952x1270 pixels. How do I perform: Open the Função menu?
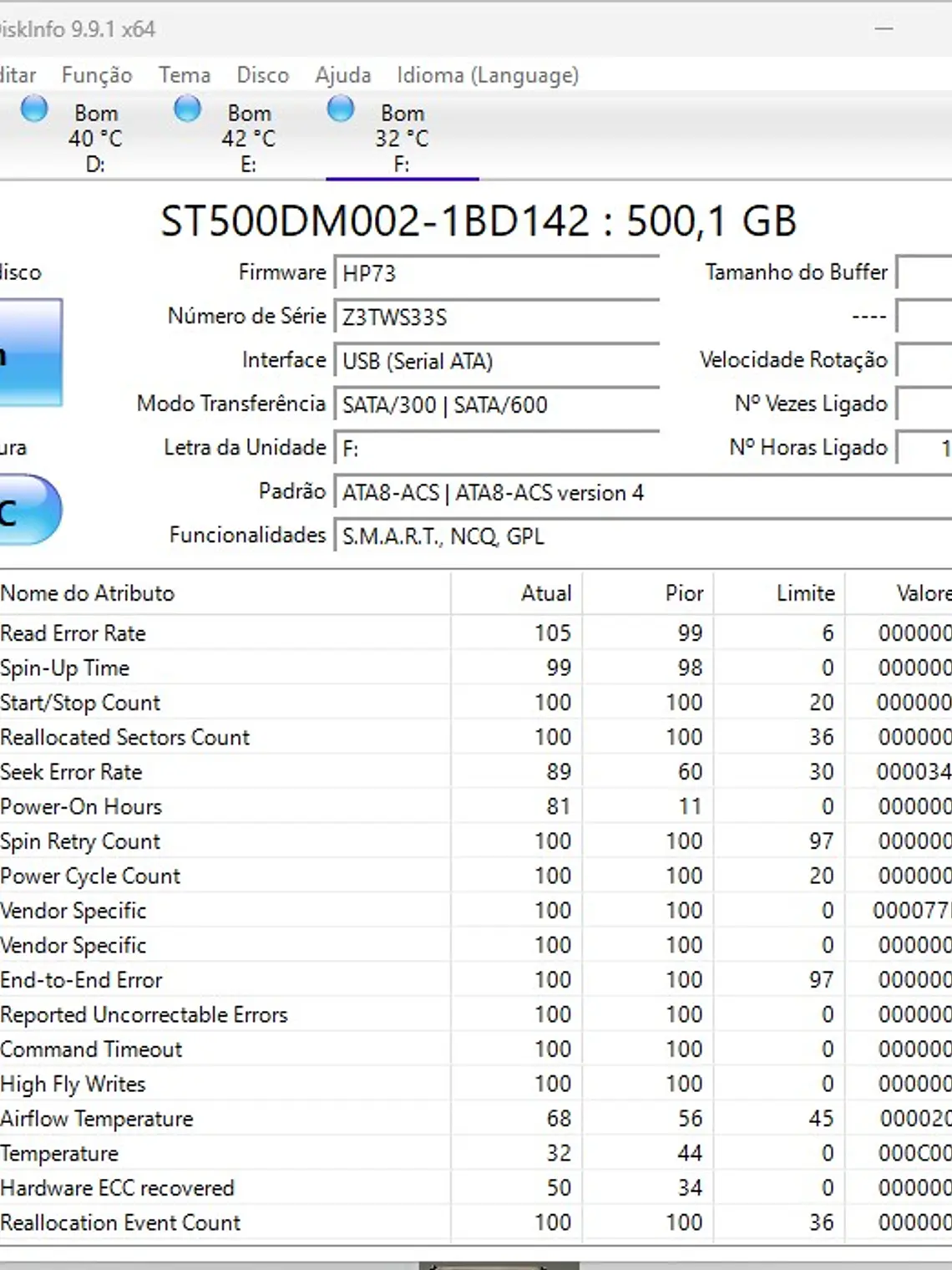pyautogui.click(x=97, y=75)
